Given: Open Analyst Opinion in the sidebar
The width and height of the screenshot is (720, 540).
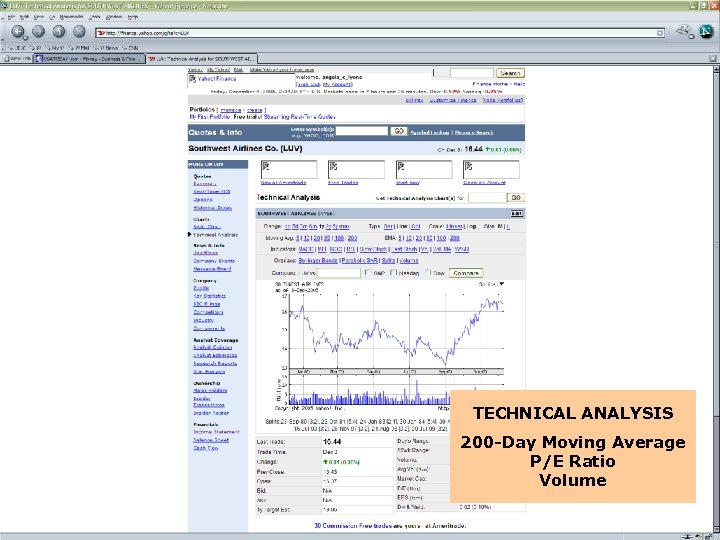Looking at the screenshot, I should tap(213, 348).
